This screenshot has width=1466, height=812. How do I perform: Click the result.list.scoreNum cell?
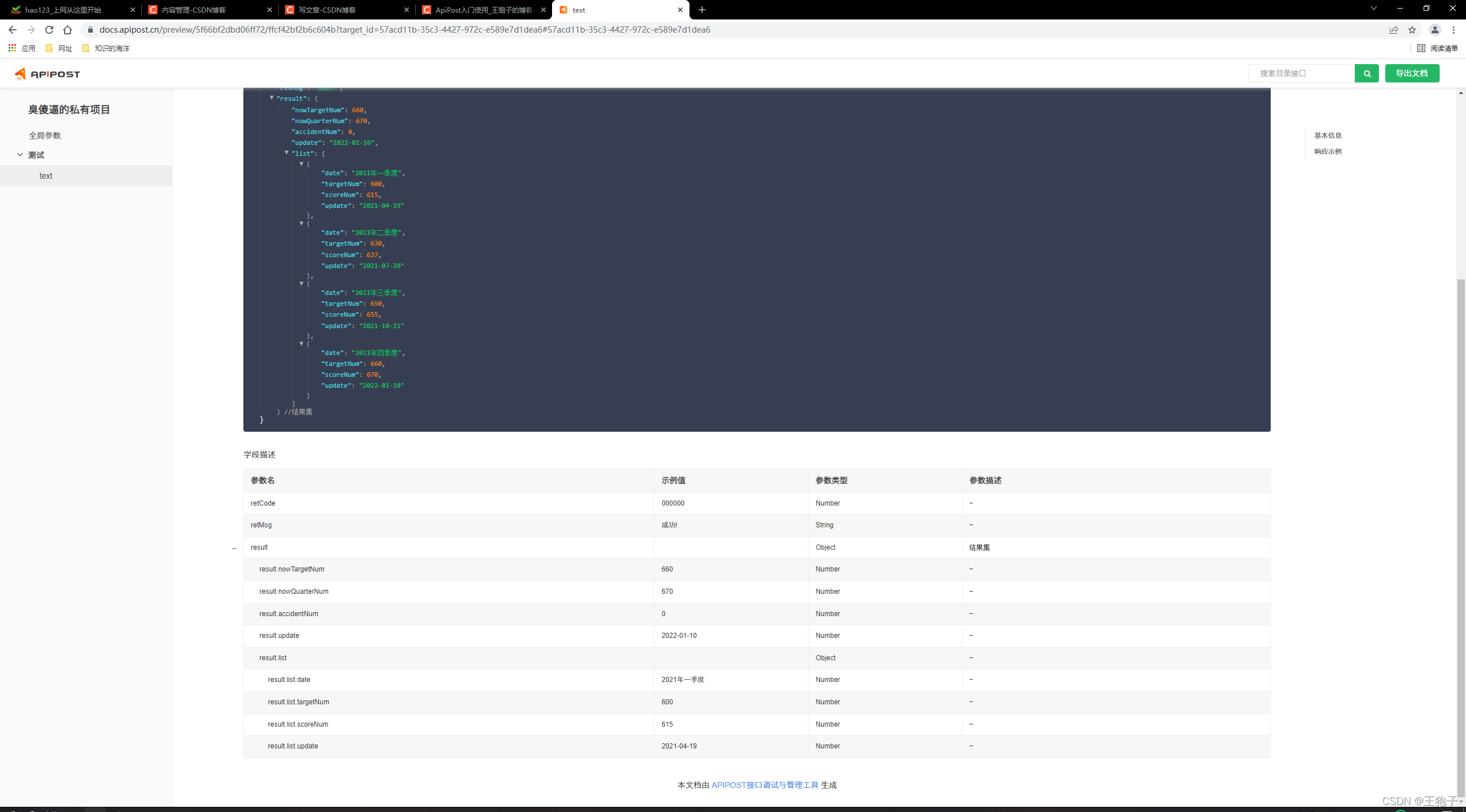coord(448,724)
